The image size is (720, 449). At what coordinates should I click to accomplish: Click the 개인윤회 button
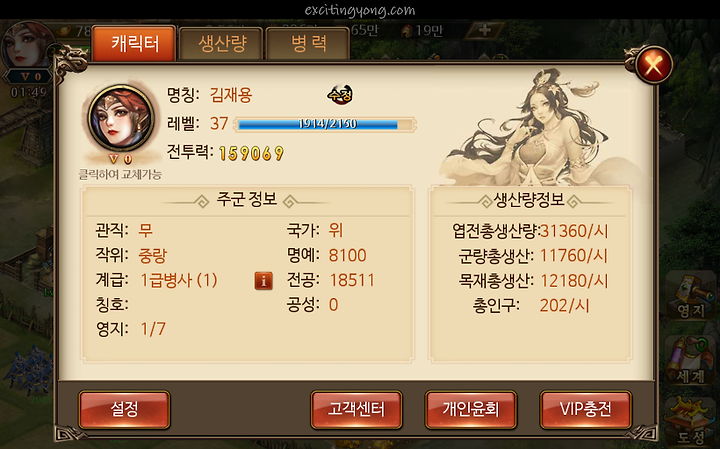click(x=471, y=410)
